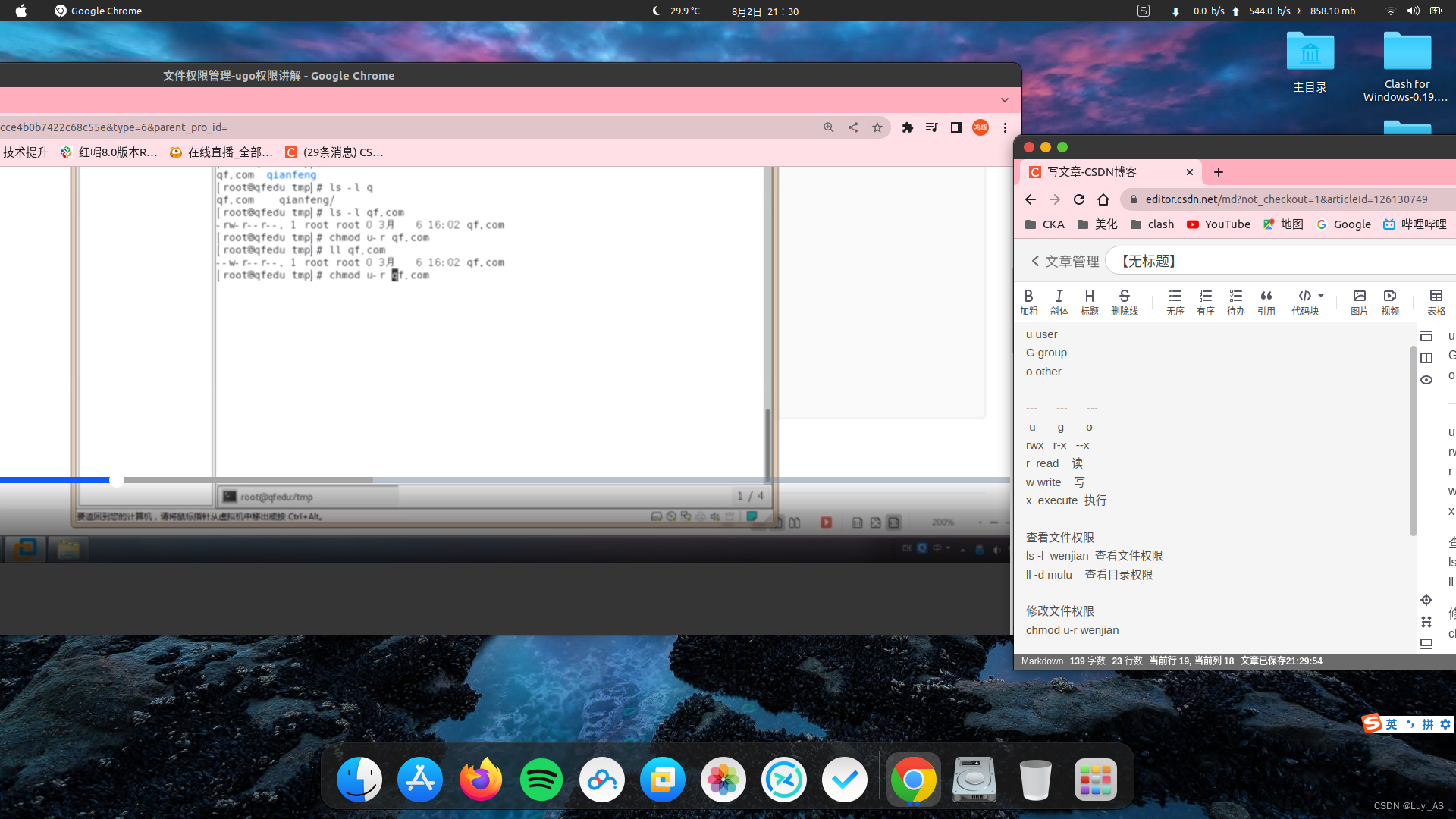Reload the CSDN editor page
This screenshot has width=1456, height=819.
pos(1078,199)
